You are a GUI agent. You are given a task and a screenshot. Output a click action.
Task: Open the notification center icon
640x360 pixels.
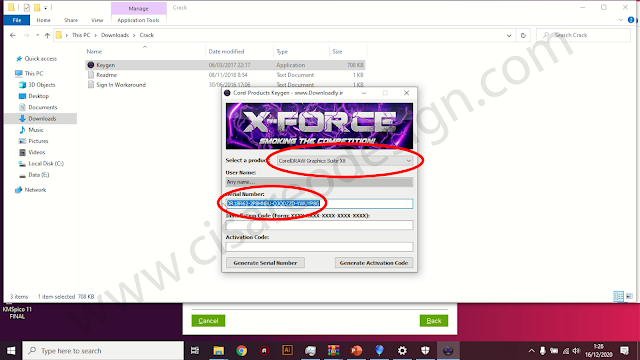coord(624,351)
